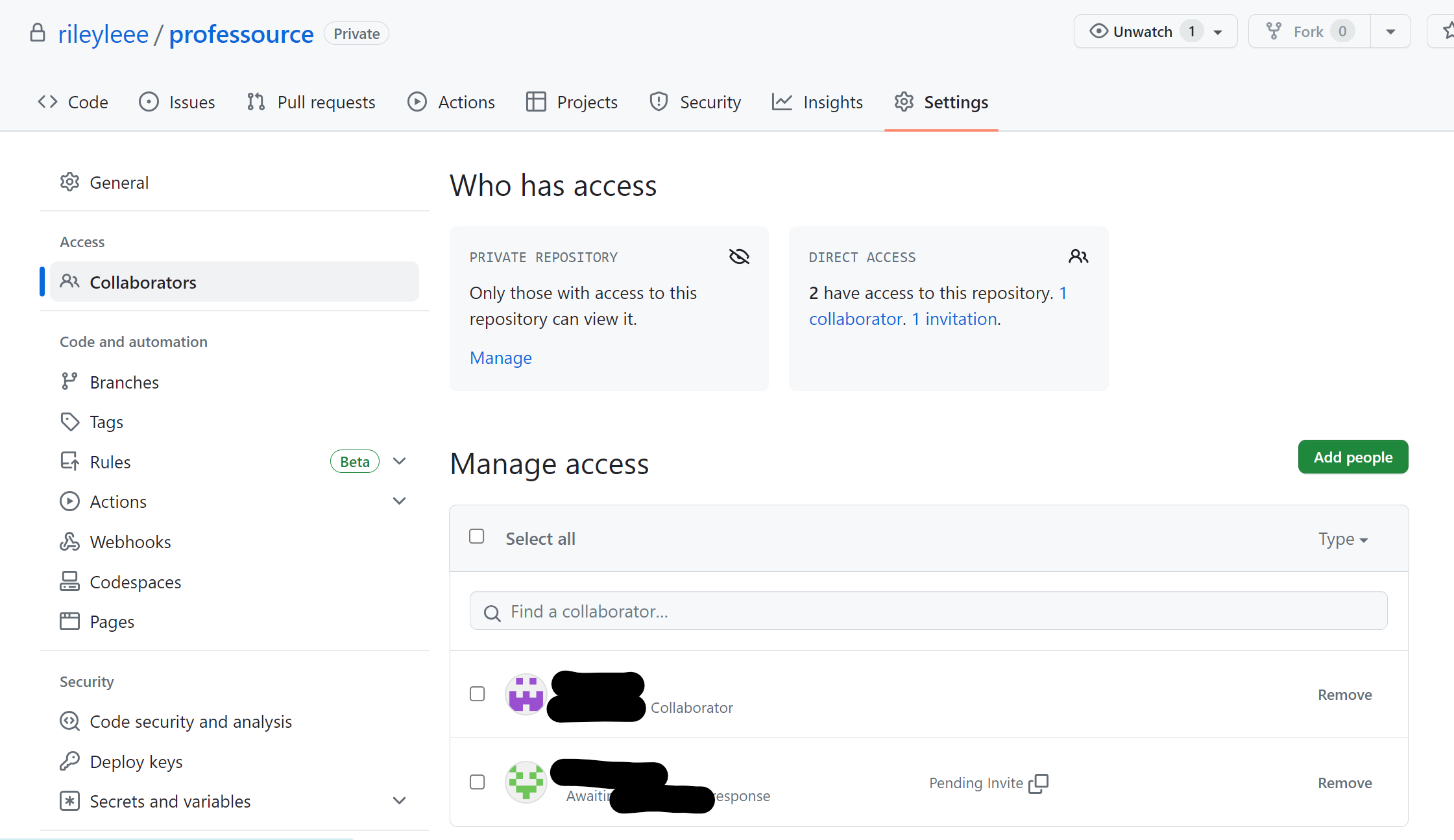The image size is (1454, 840).
Task: Click the Pages browser icon in sidebar
Action: point(69,621)
